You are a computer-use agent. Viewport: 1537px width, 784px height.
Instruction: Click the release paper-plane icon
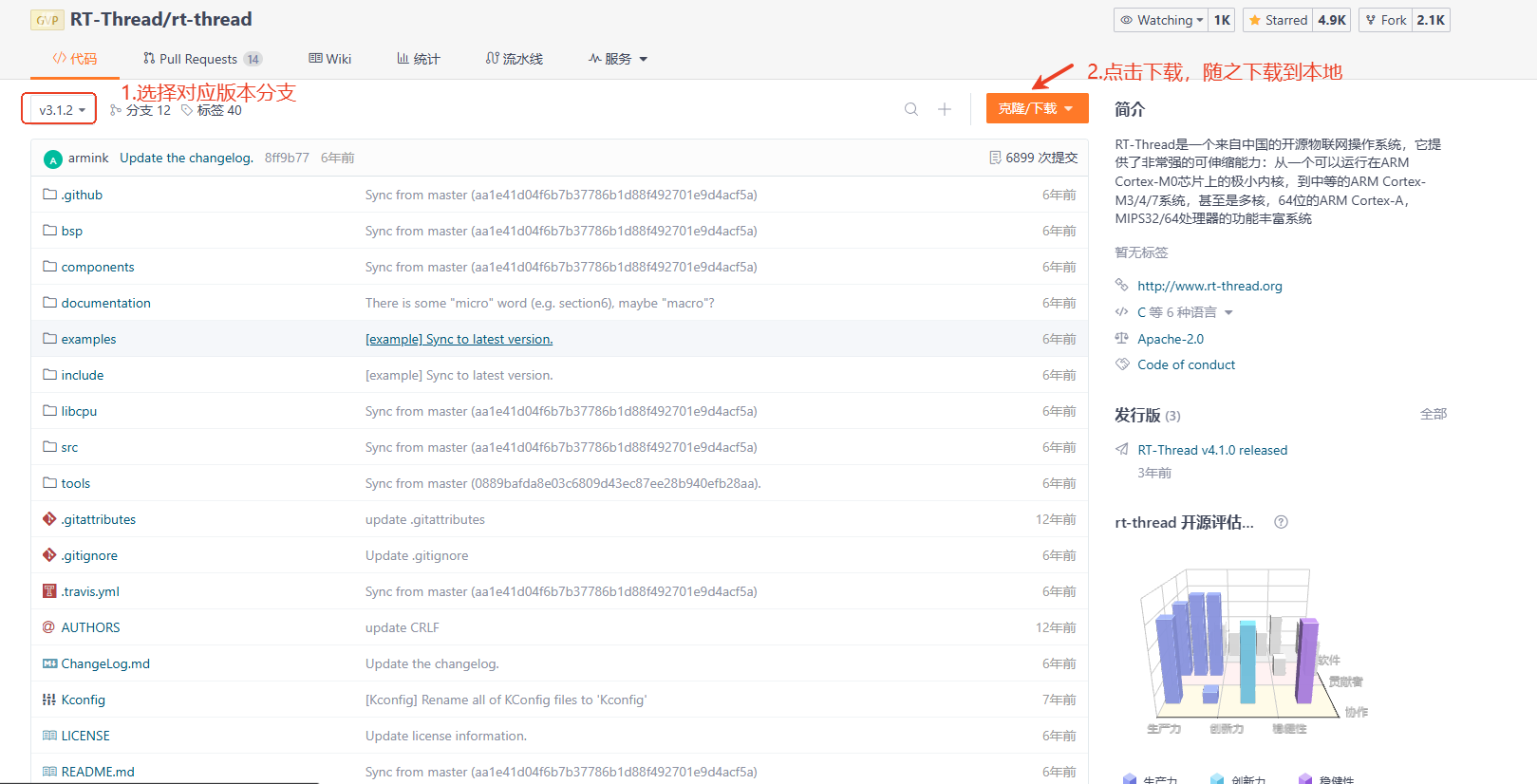[x=1122, y=450]
